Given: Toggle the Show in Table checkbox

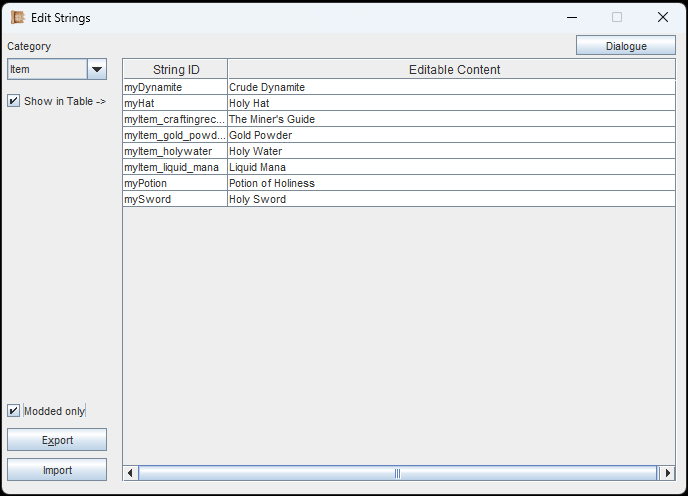Looking at the screenshot, I should point(14,101).
